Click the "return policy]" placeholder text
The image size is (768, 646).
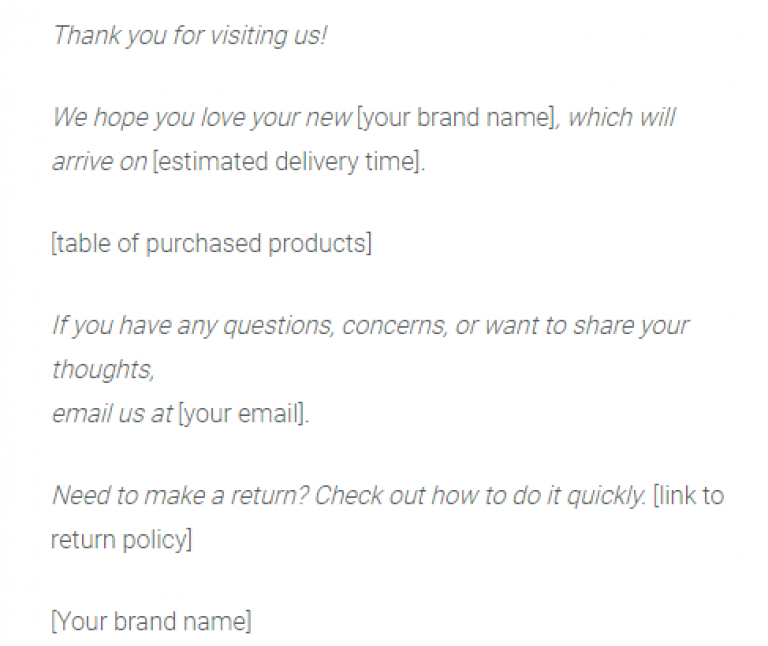click(121, 539)
